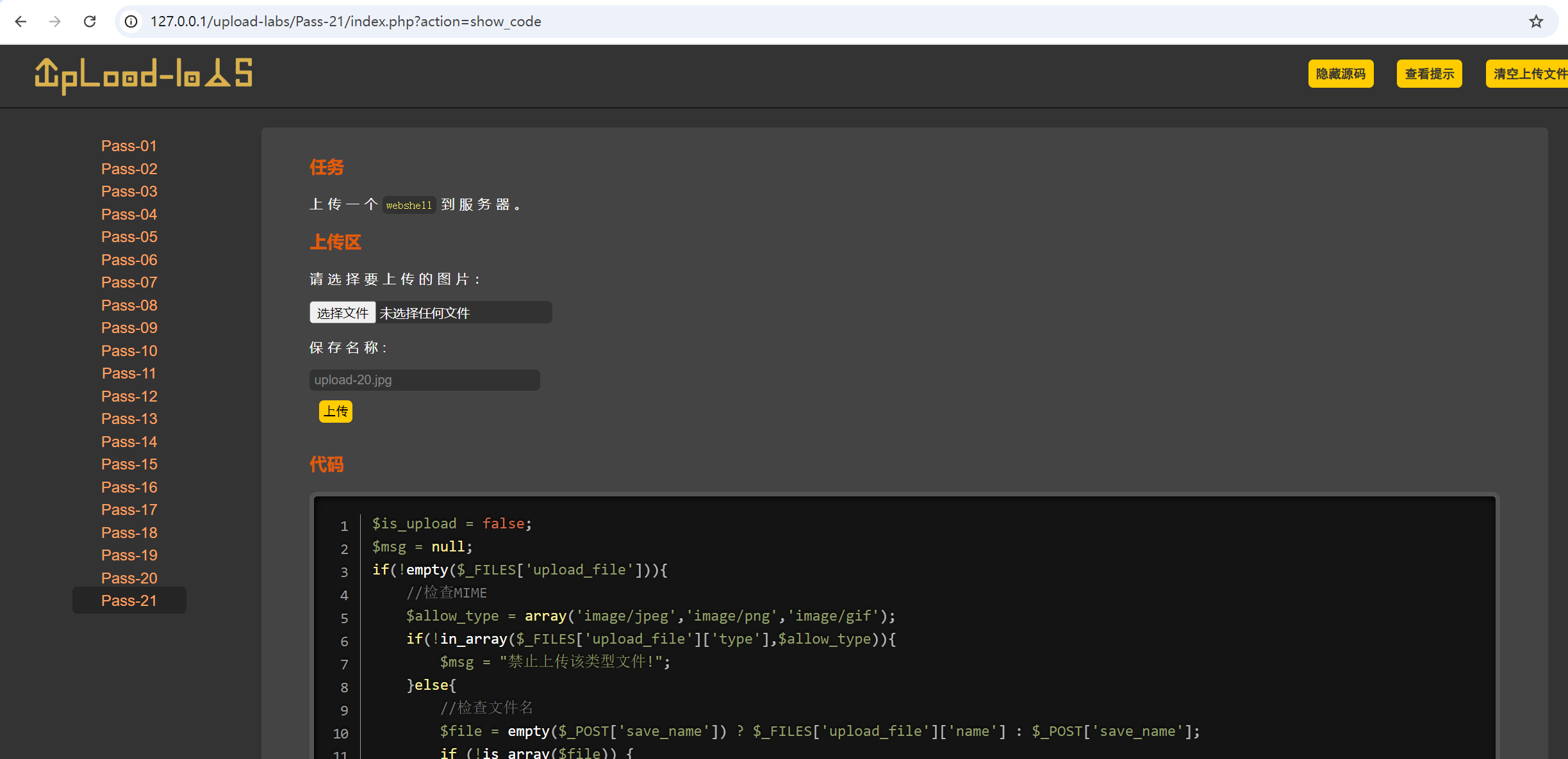Reload the page with refresh icon

pos(90,21)
